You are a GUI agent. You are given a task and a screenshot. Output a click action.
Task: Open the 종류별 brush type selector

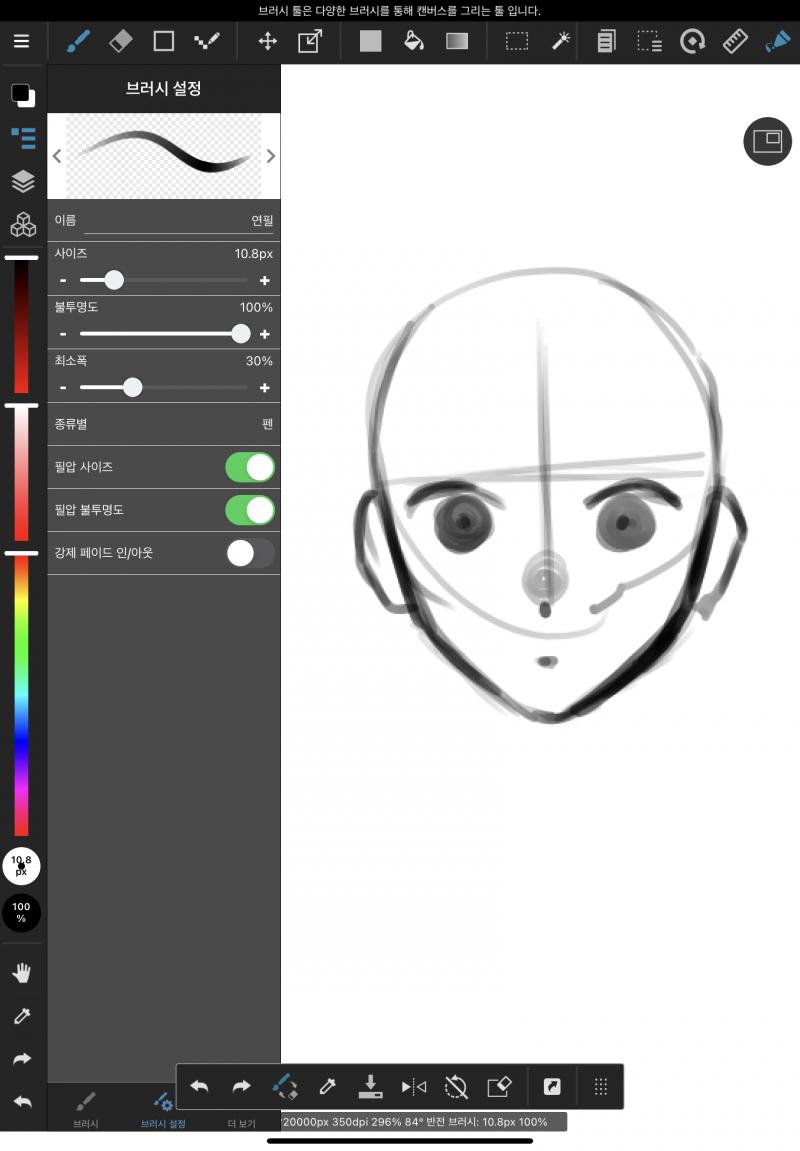164,424
